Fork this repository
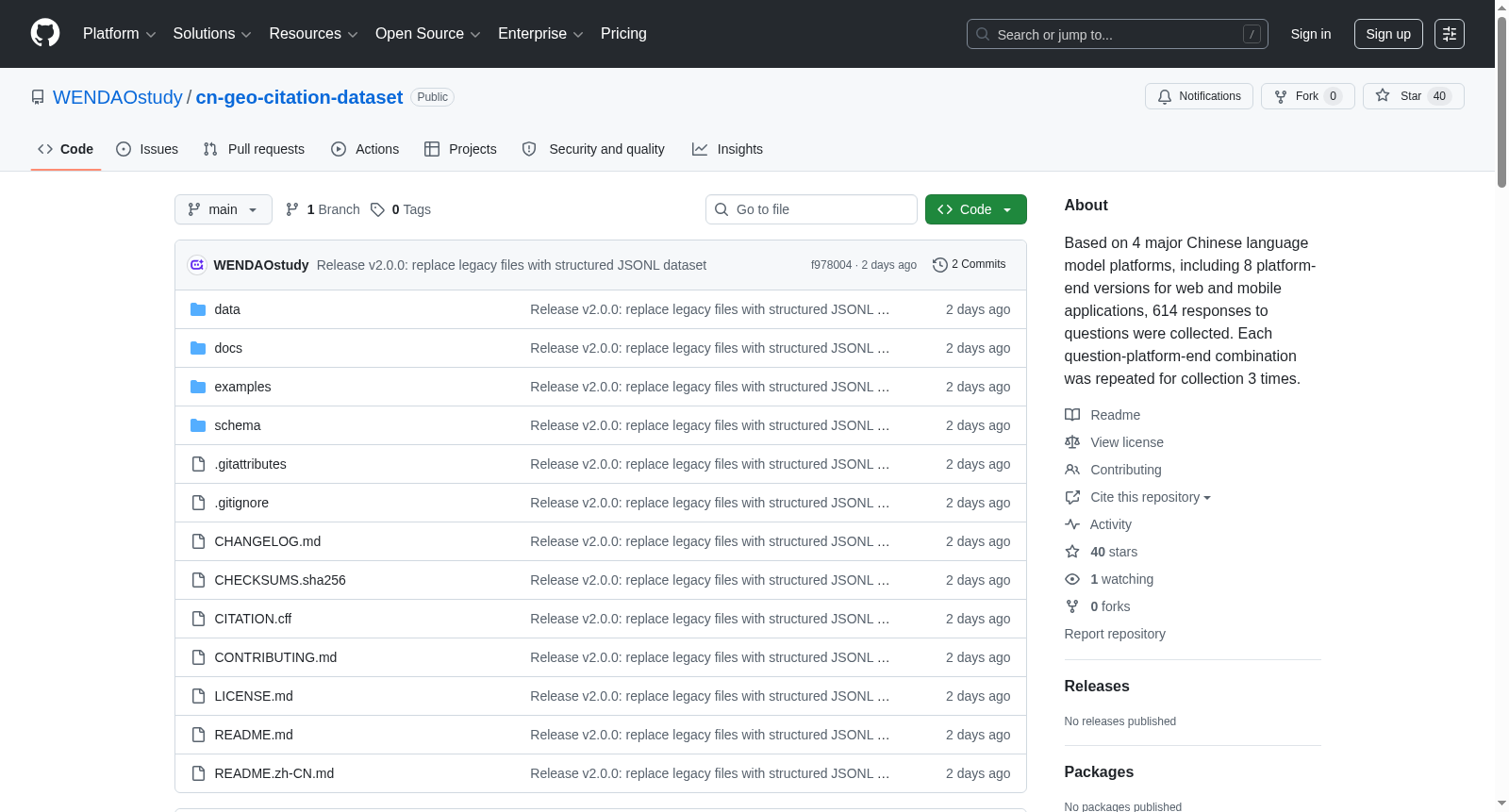 [1307, 96]
